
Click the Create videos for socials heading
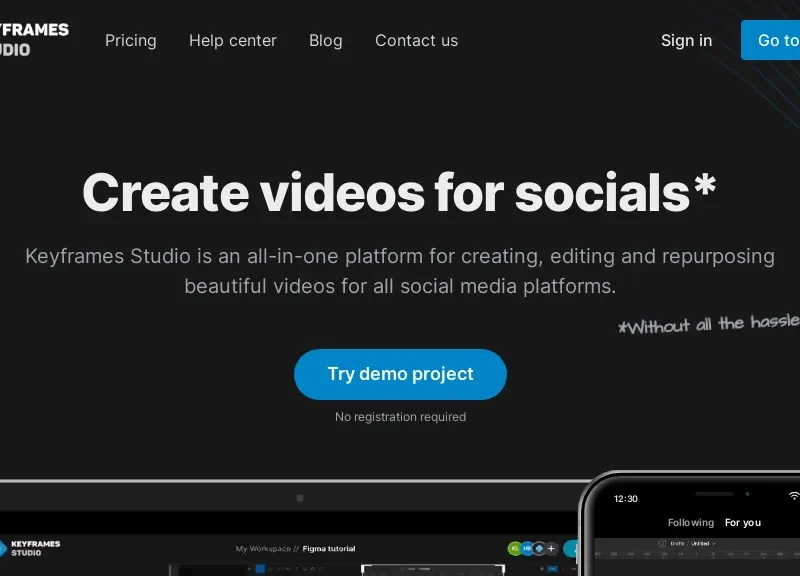tap(400, 192)
